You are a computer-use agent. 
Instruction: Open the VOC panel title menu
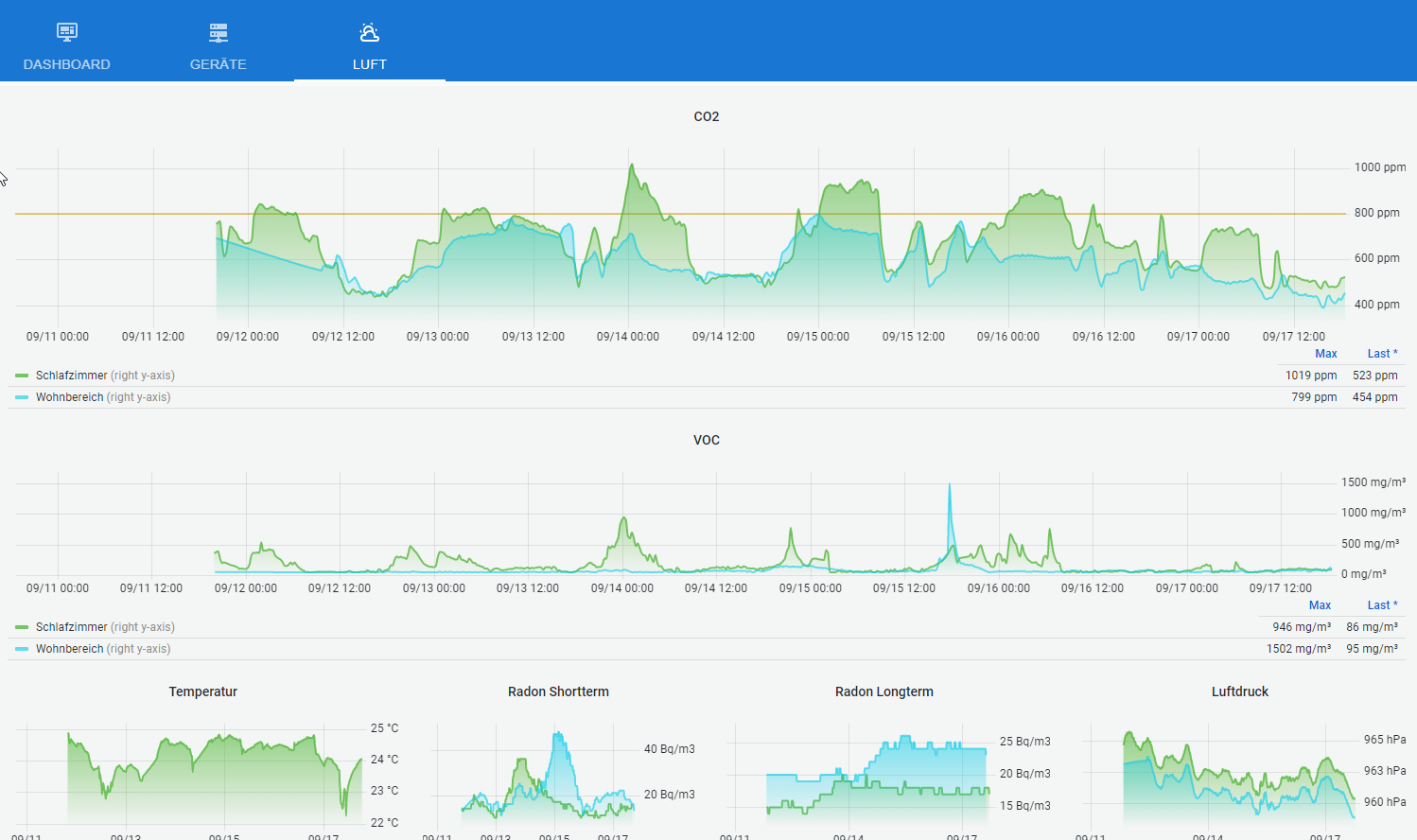point(707,440)
